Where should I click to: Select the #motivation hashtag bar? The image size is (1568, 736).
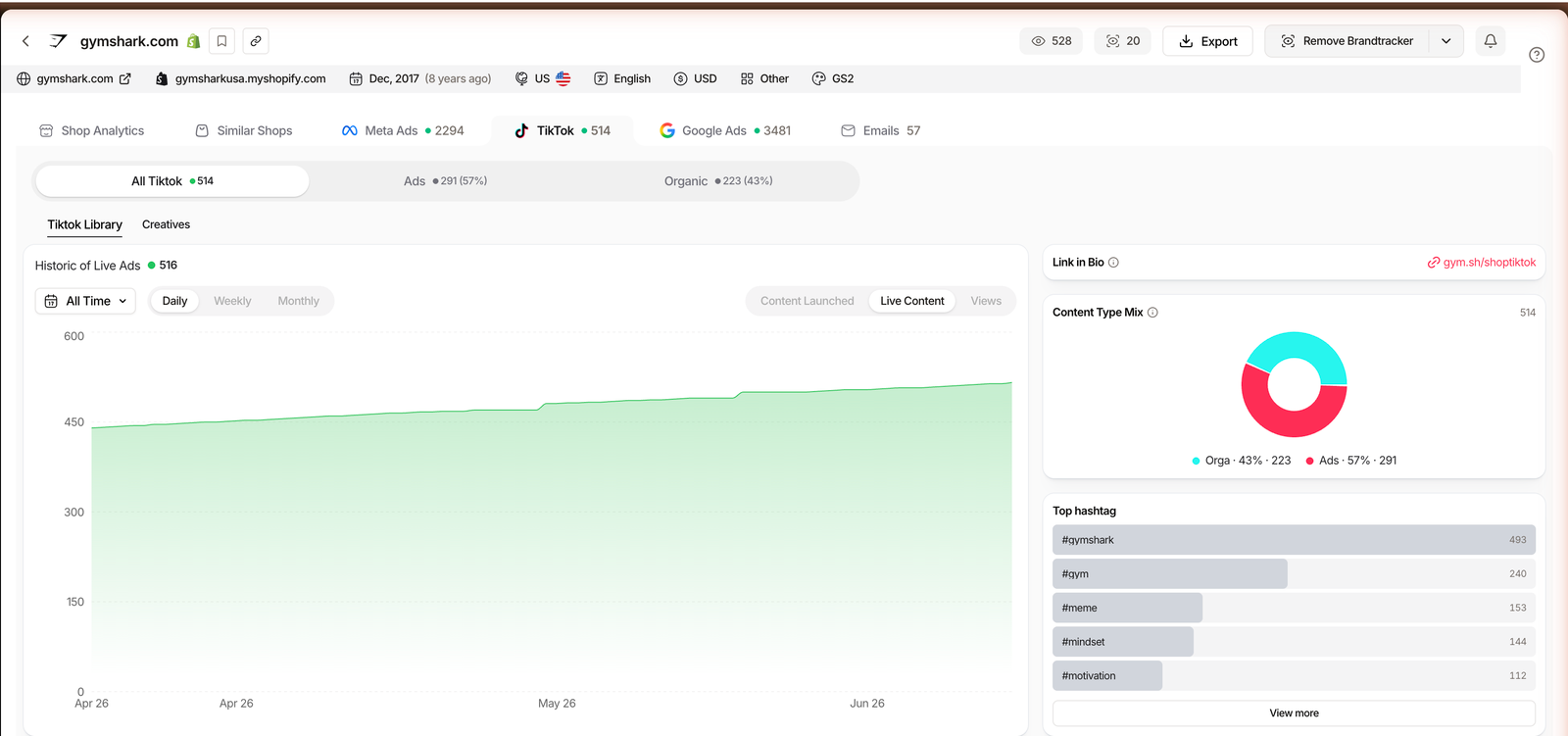point(1294,676)
